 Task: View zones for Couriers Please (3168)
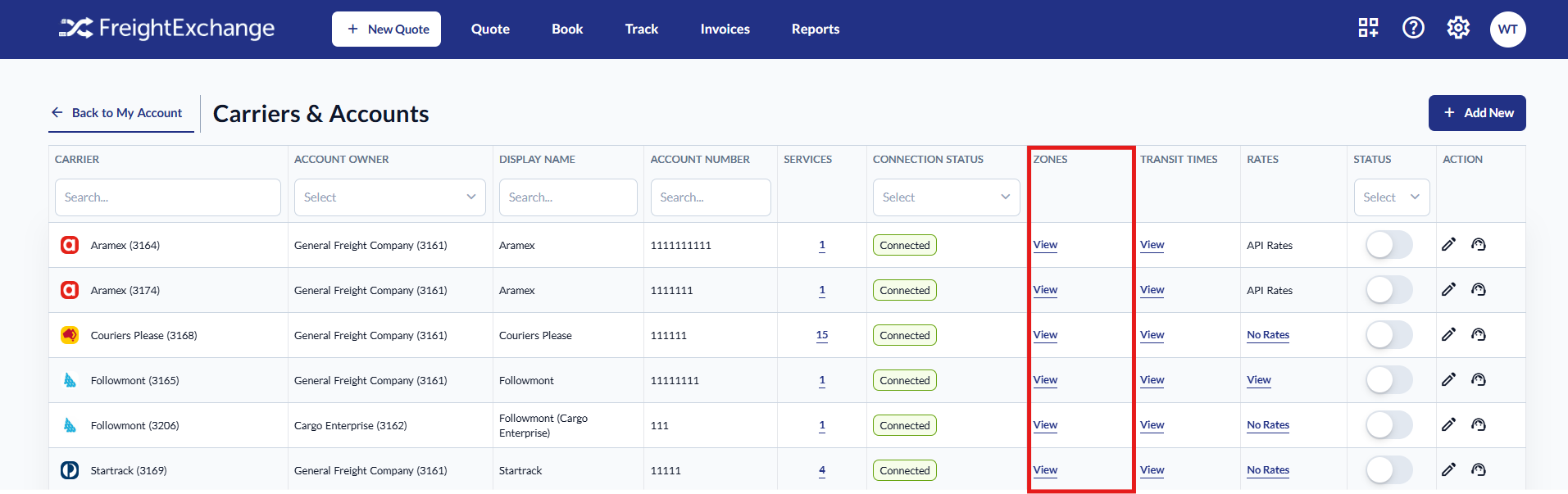(1045, 335)
